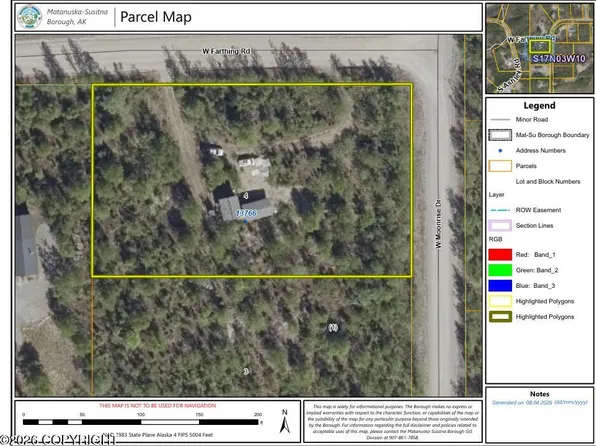Click the lot number 3 label
Image resolution: width=596 pixels, height=446 pixels.
[x=246, y=371]
